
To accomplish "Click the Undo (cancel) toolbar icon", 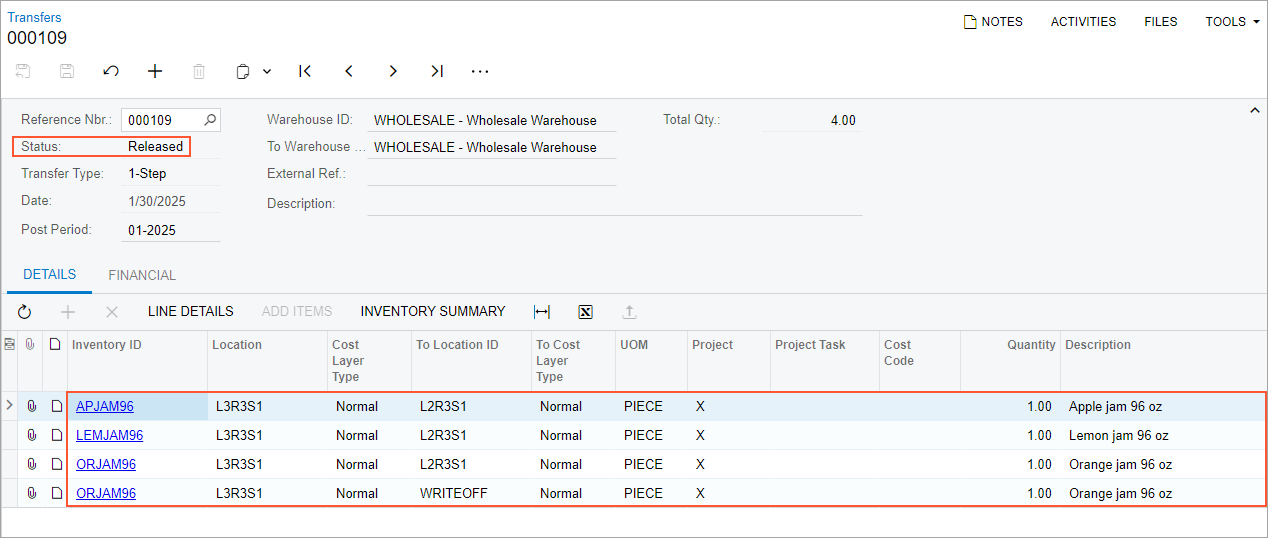I will click(111, 71).
